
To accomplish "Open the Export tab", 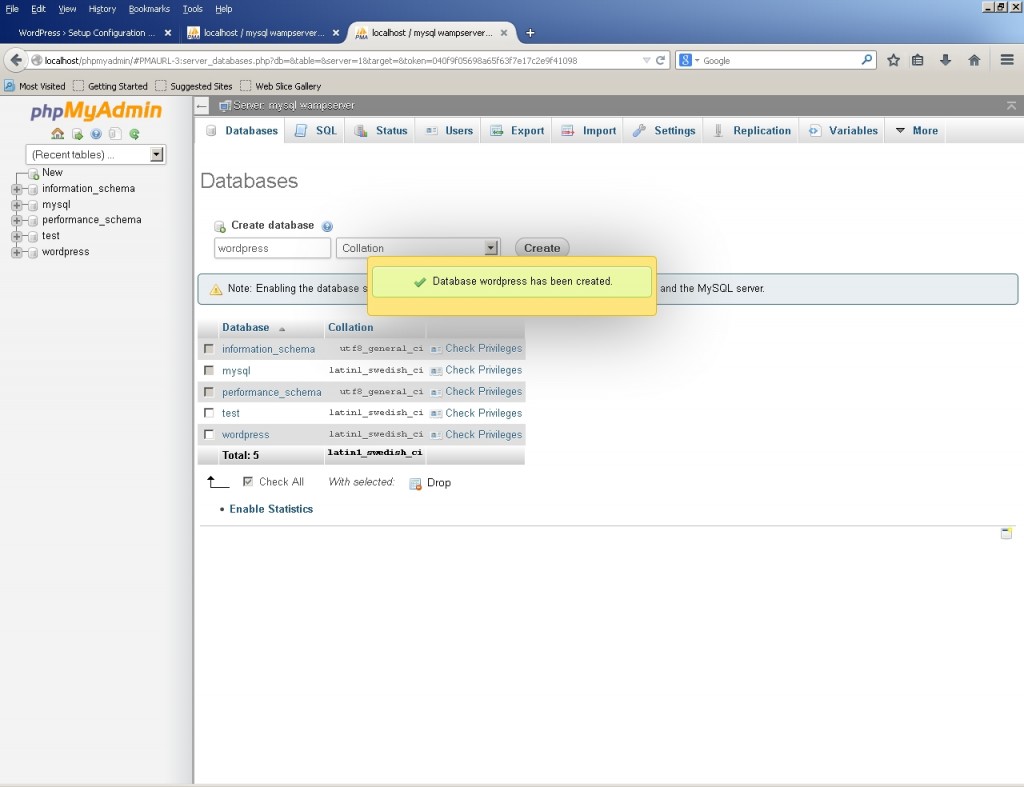I will 517,131.
